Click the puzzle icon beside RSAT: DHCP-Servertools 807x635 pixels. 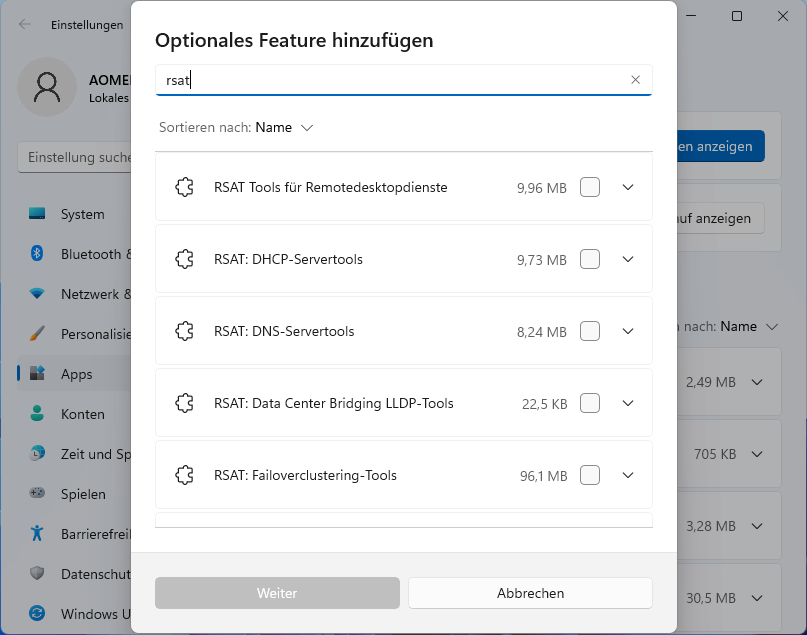coord(184,259)
